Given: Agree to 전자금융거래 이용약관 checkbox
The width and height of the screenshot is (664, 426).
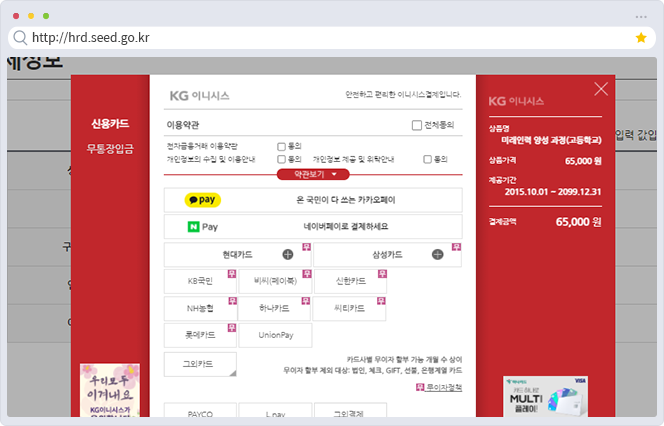Looking at the screenshot, I should (x=281, y=147).
